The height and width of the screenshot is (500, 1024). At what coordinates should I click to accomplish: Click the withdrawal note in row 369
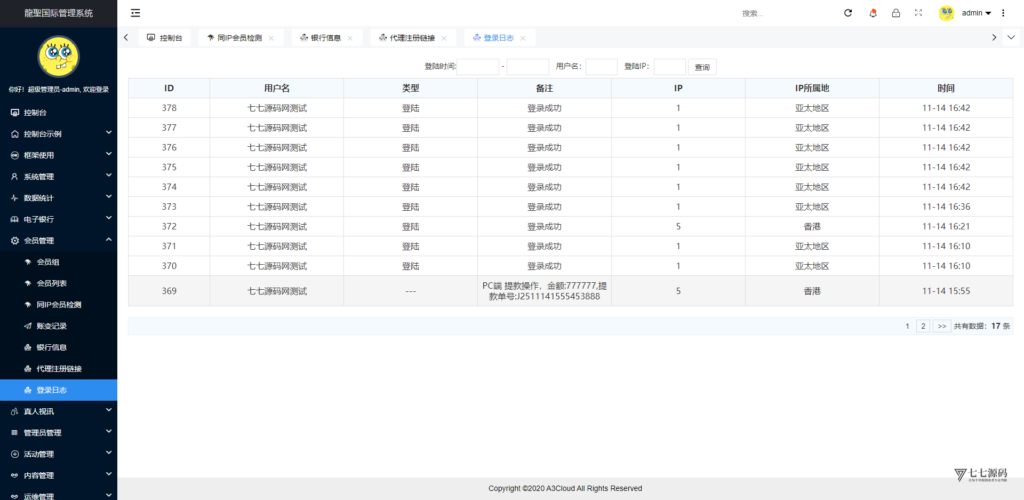pos(545,291)
